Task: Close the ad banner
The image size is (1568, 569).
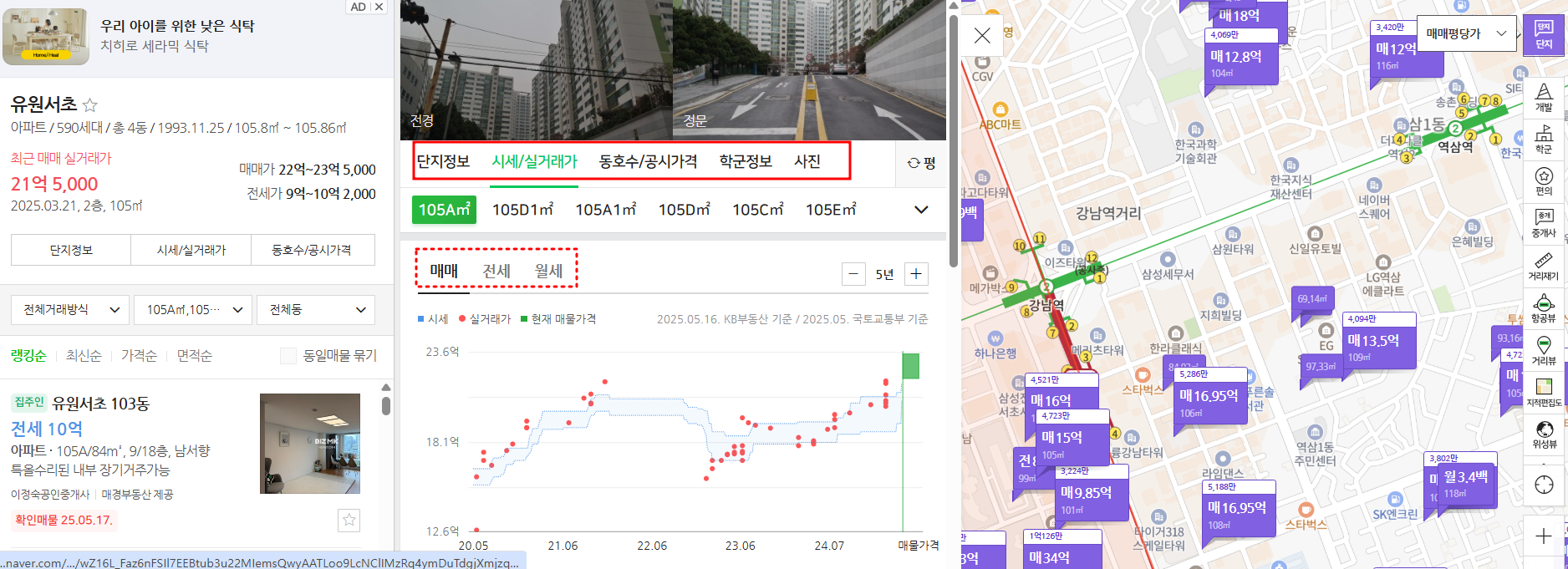Action: (x=379, y=7)
